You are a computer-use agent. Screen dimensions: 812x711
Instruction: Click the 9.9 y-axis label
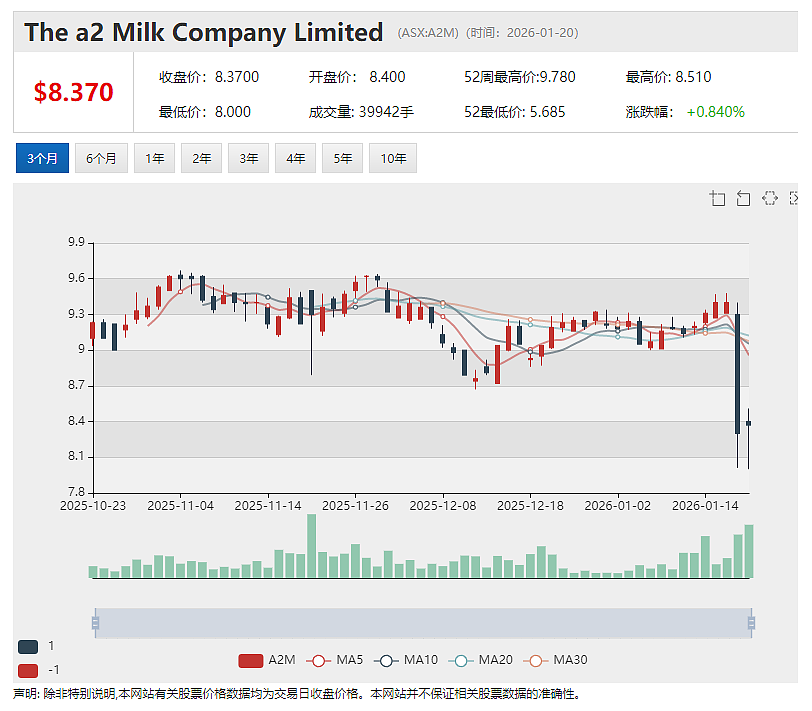(x=76, y=242)
